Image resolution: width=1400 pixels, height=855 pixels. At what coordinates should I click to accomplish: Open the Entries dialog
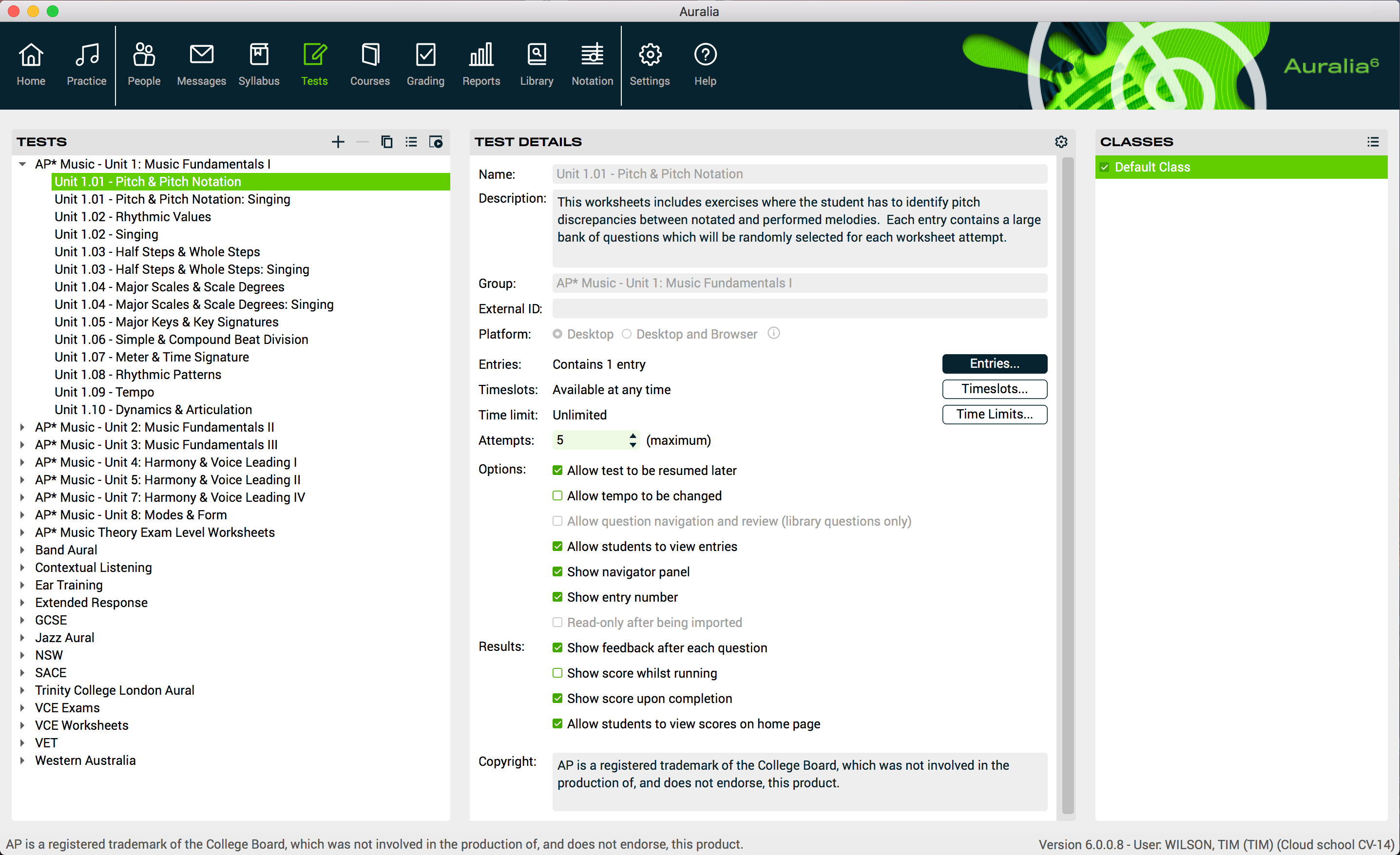point(994,363)
